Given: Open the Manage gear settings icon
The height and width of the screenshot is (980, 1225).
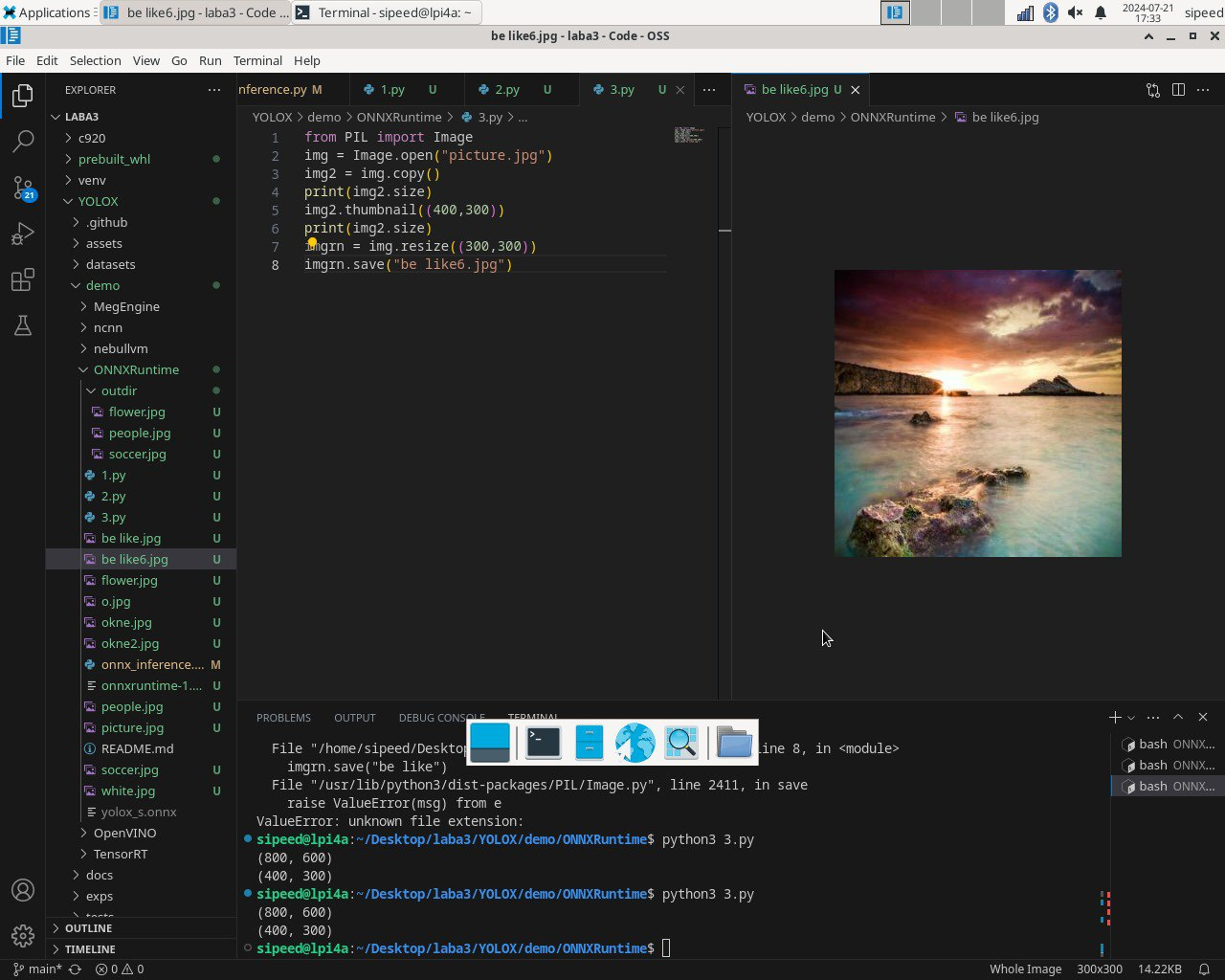Looking at the screenshot, I should [23, 935].
